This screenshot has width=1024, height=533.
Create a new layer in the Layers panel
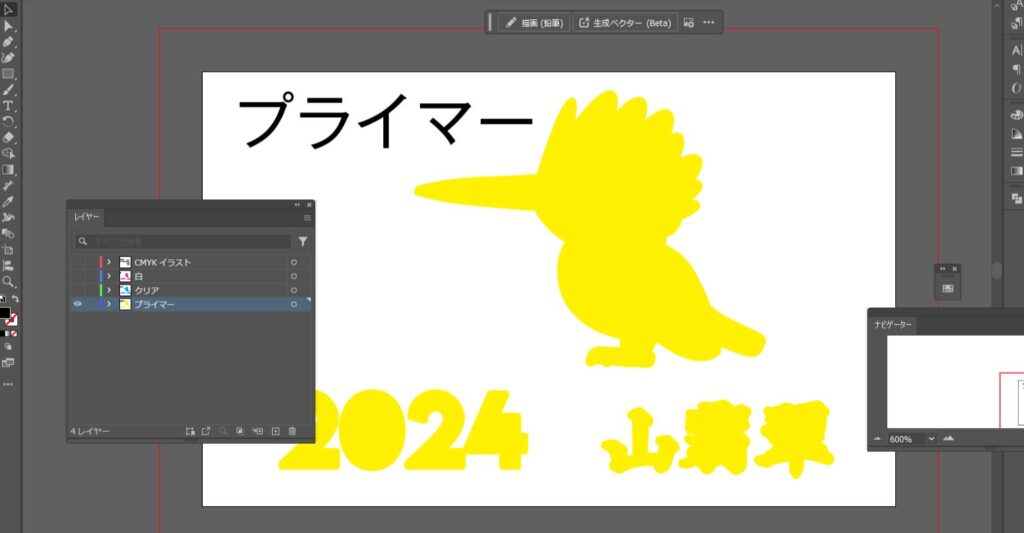(x=276, y=431)
